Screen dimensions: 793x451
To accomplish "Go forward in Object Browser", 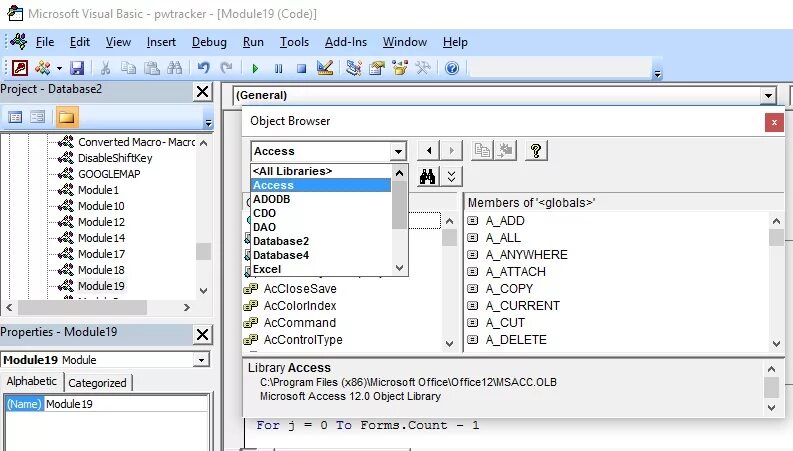I will [x=451, y=151].
